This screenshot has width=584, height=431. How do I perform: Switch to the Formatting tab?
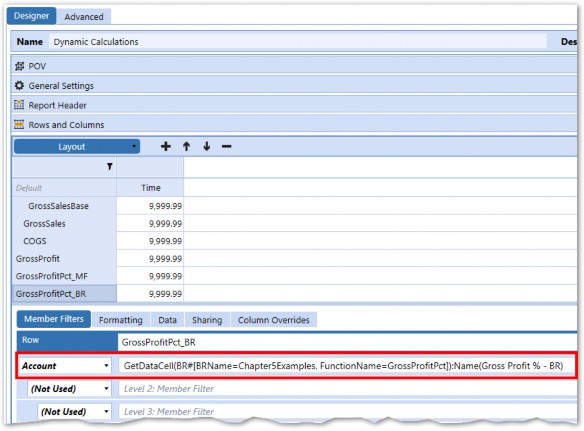tap(121, 320)
